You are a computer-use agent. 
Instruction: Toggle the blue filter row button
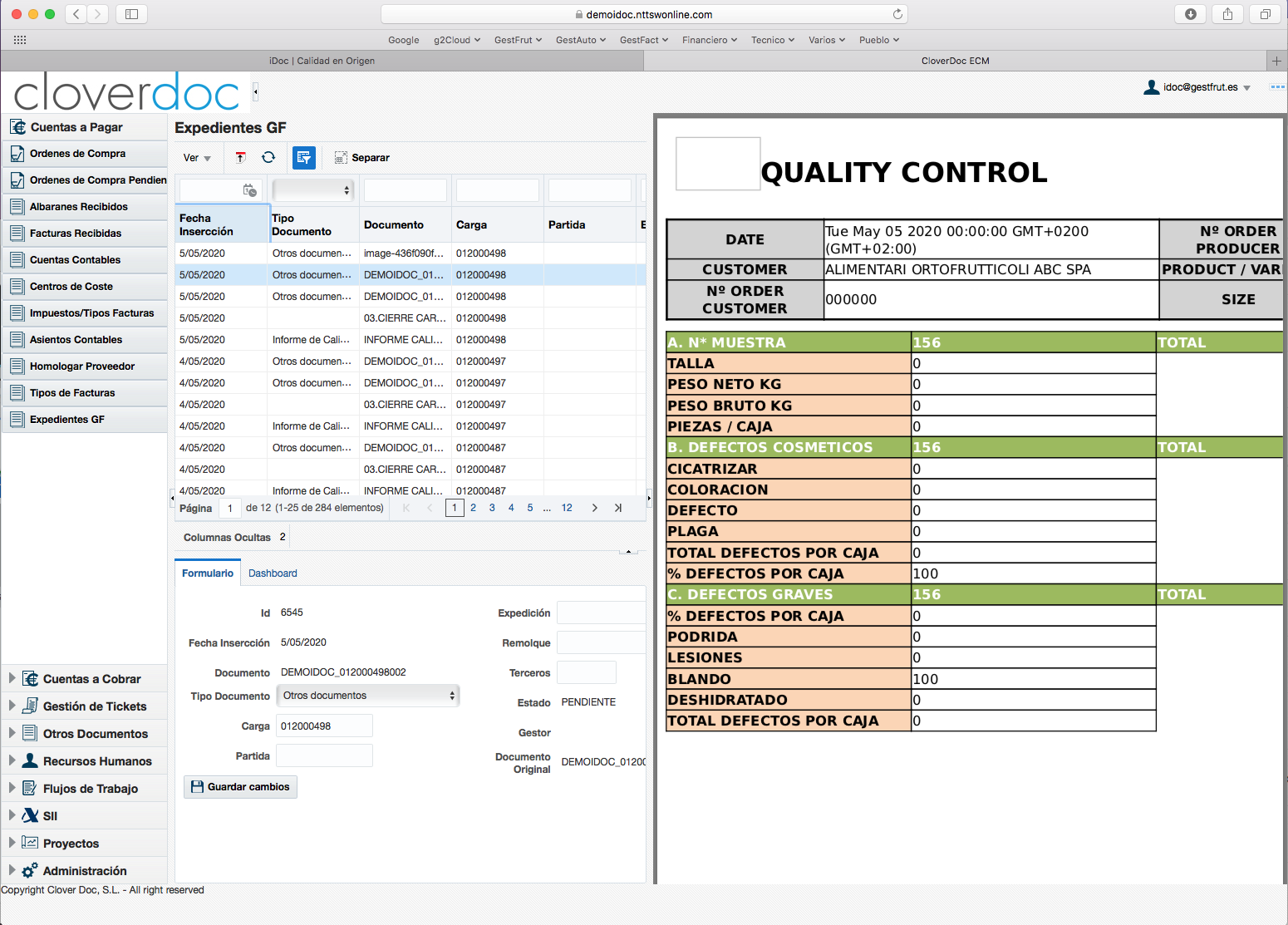304,158
